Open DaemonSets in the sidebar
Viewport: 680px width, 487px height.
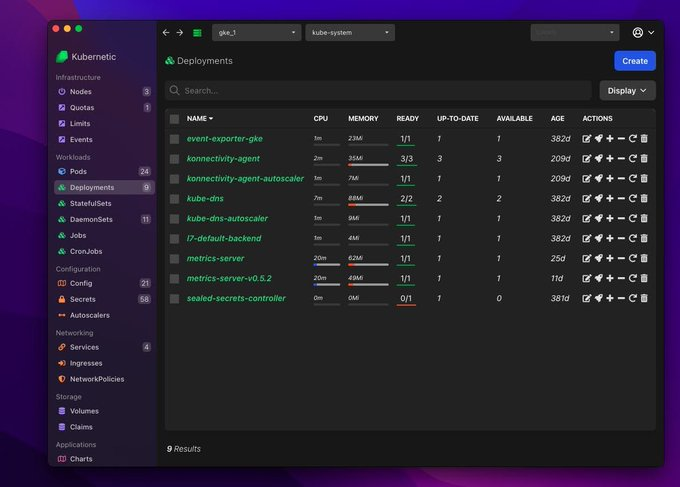pyautogui.click(x=104, y=219)
